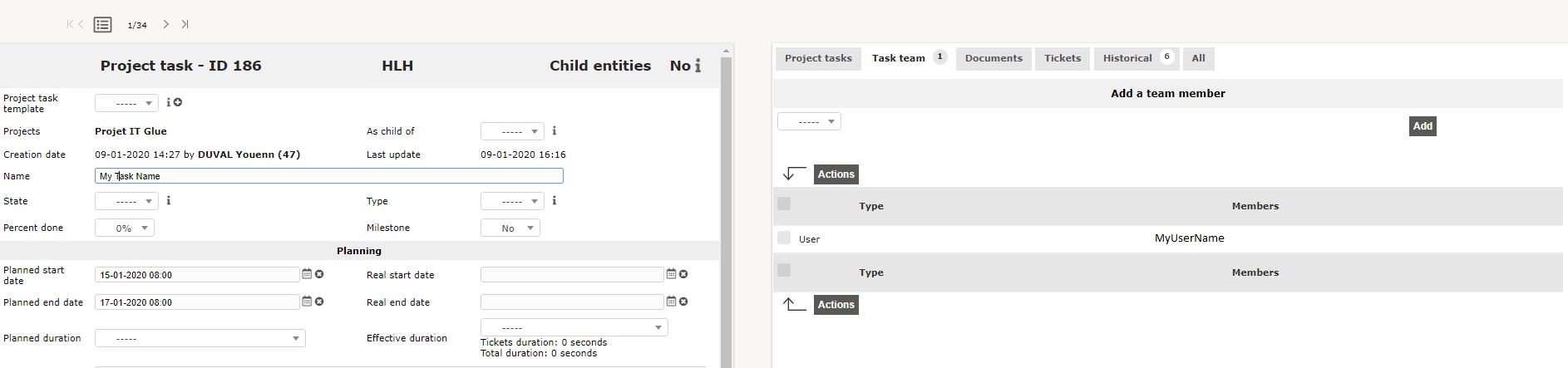Click the info icon beside the State dropdown

[x=169, y=200]
